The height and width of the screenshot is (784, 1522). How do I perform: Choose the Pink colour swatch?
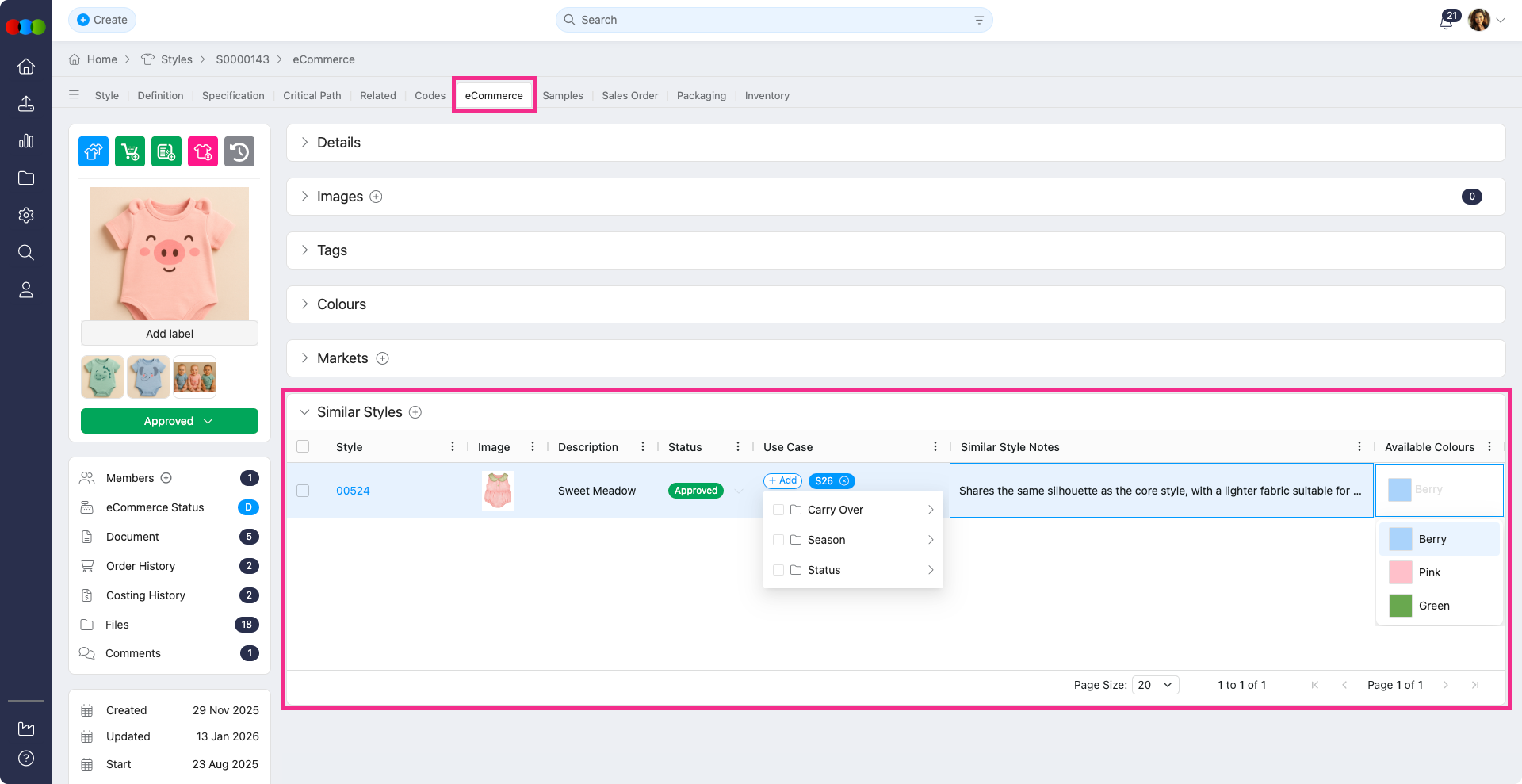click(x=1401, y=572)
